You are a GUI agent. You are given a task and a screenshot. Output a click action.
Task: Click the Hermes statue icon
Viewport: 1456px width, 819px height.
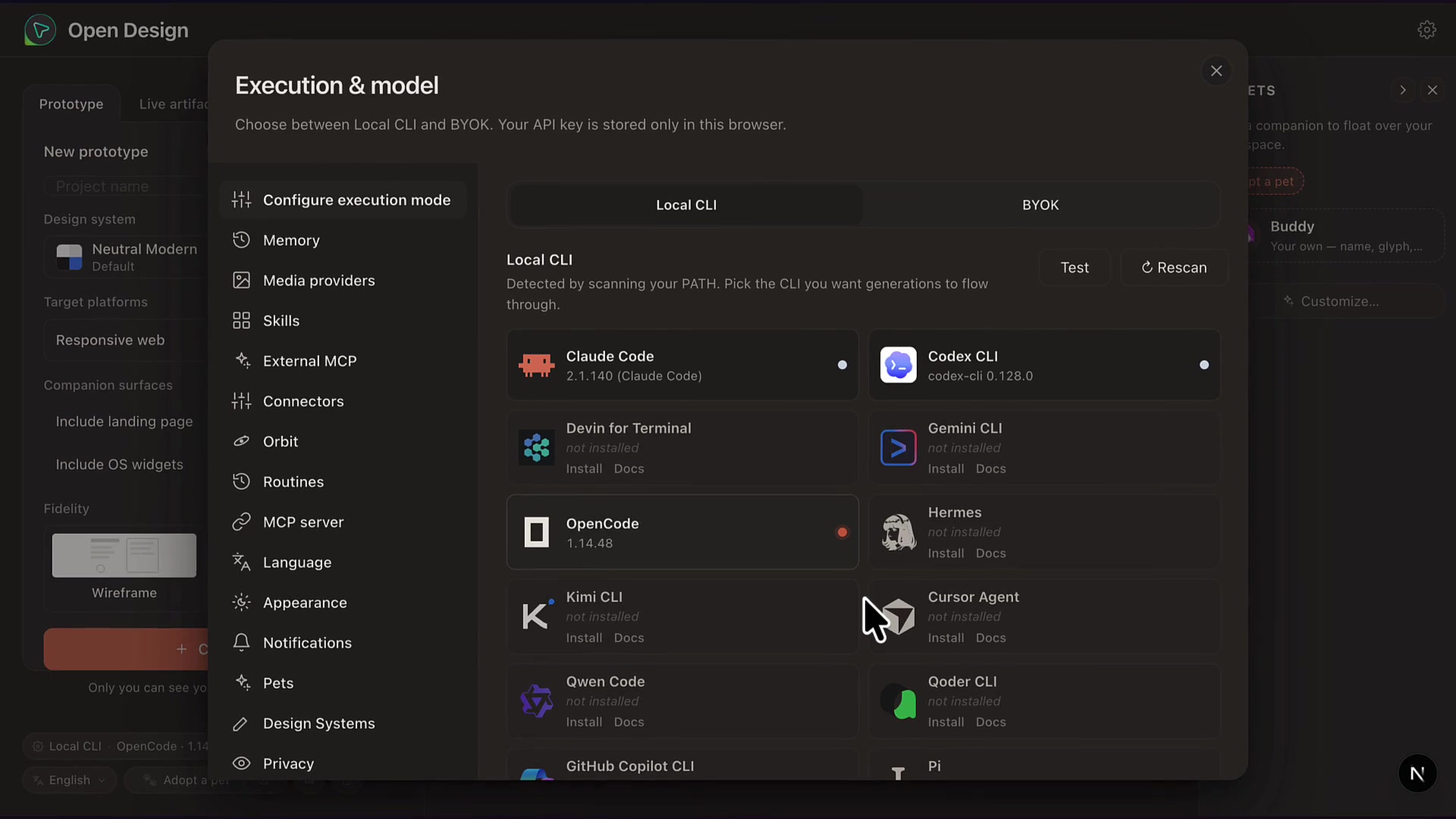(898, 532)
